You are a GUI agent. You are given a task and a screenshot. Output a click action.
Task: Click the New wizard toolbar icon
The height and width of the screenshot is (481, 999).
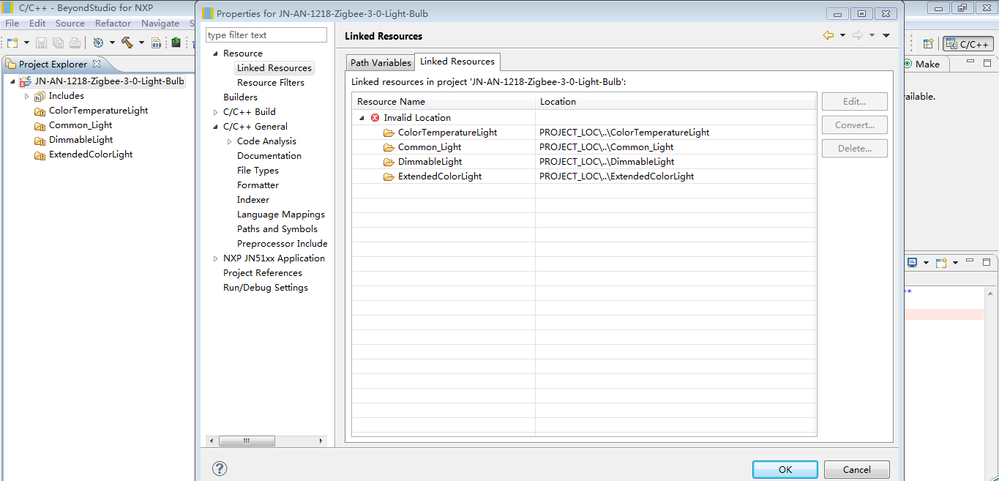click(12, 43)
